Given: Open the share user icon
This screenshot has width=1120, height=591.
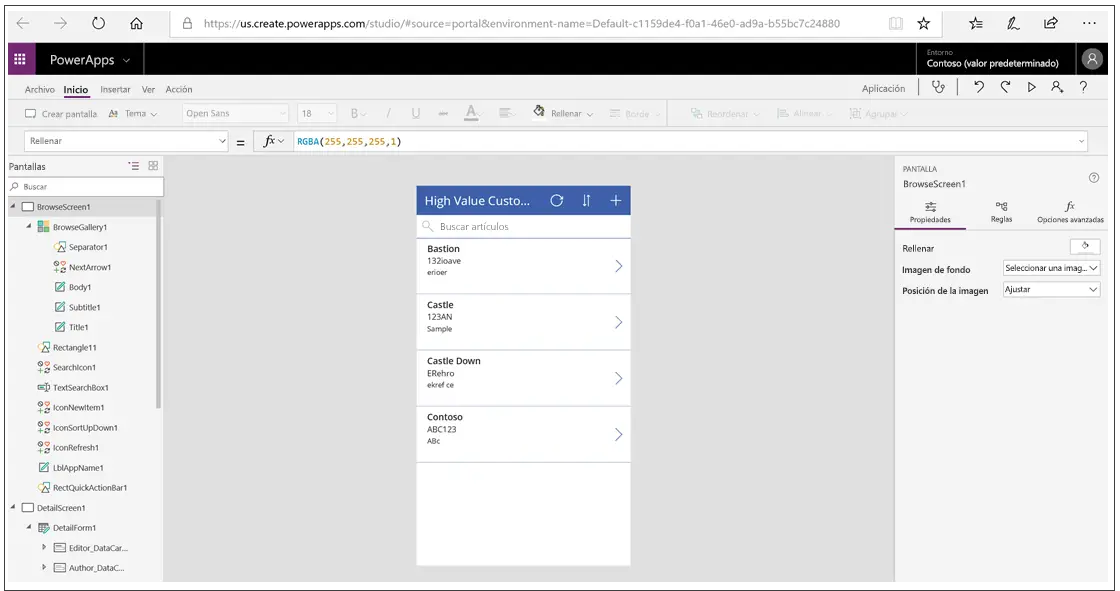Looking at the screenshot, I should pos(1057,87).
